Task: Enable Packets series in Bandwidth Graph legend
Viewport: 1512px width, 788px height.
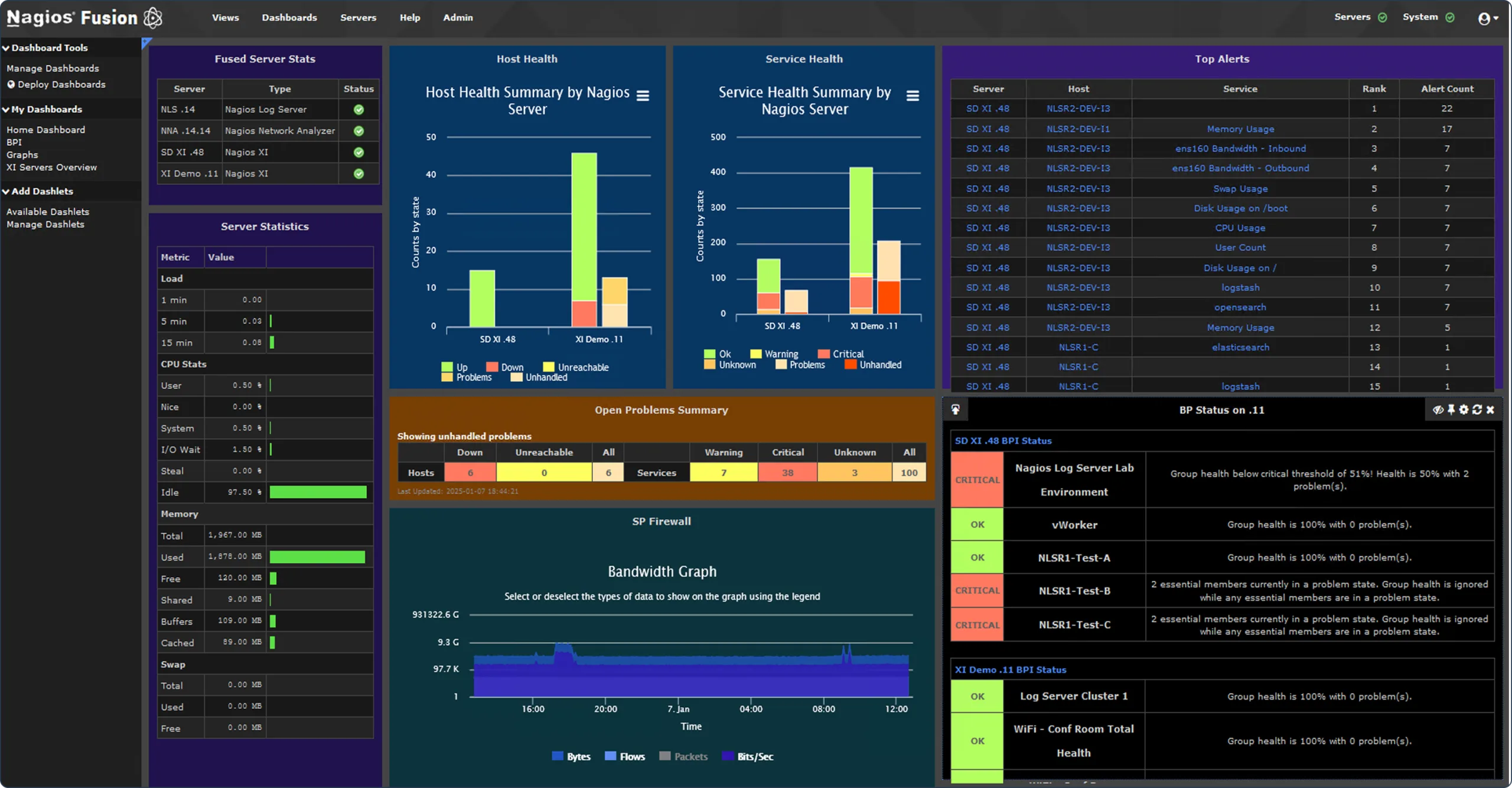Action: (x=683, y=756)
